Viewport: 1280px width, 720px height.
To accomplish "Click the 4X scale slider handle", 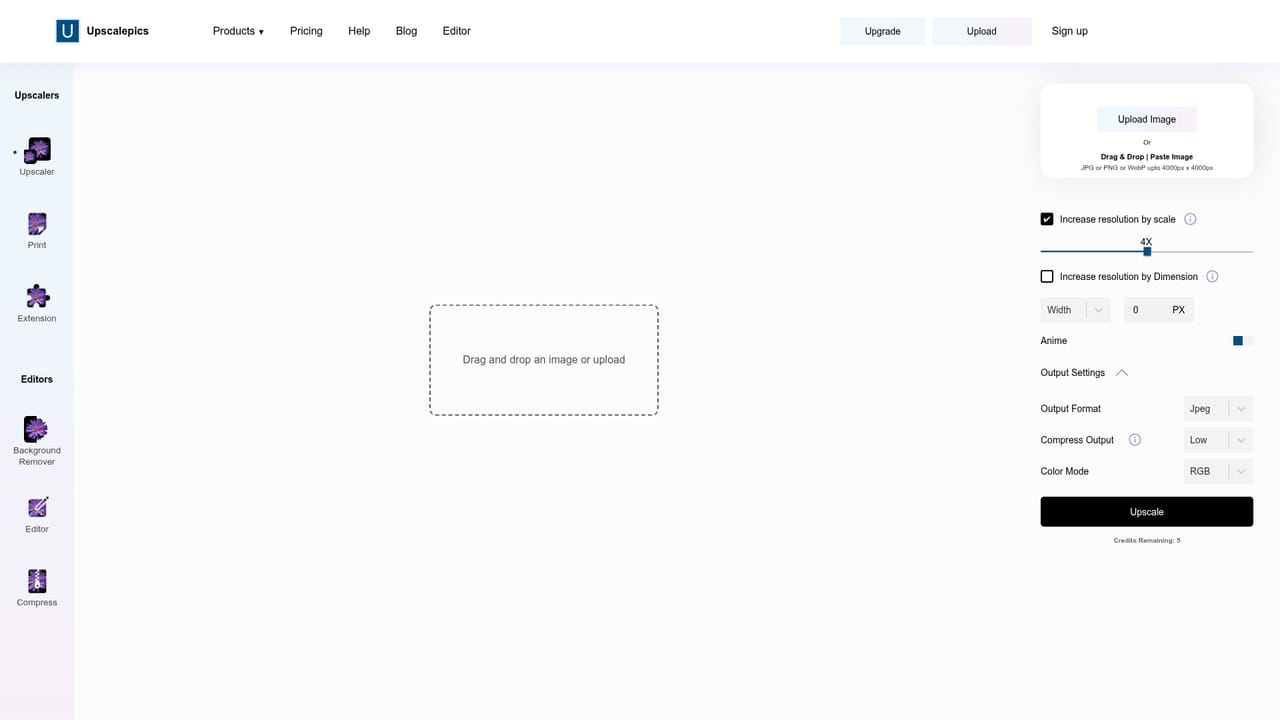I will click(1147, 251).
